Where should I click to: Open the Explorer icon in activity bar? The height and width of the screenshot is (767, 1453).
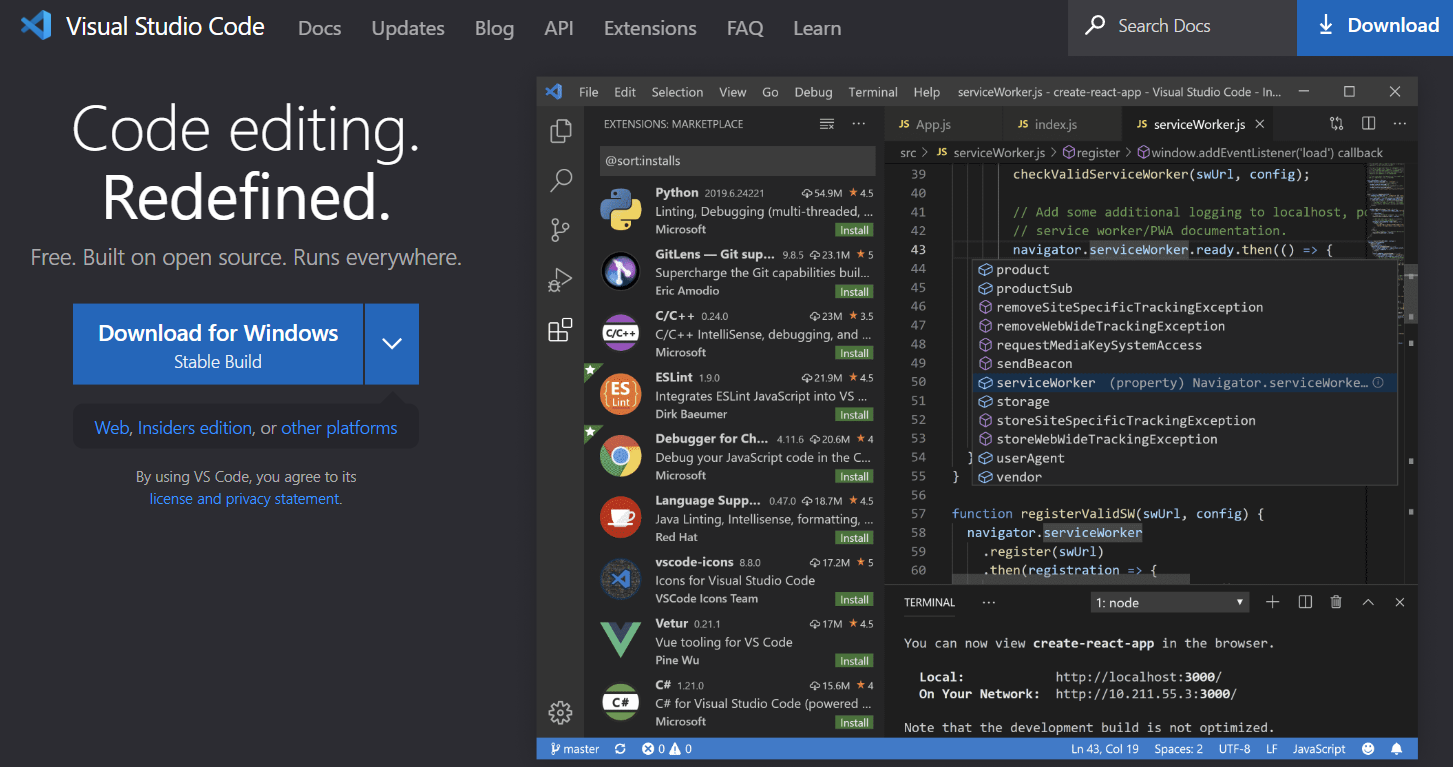(x=561, y=131)
